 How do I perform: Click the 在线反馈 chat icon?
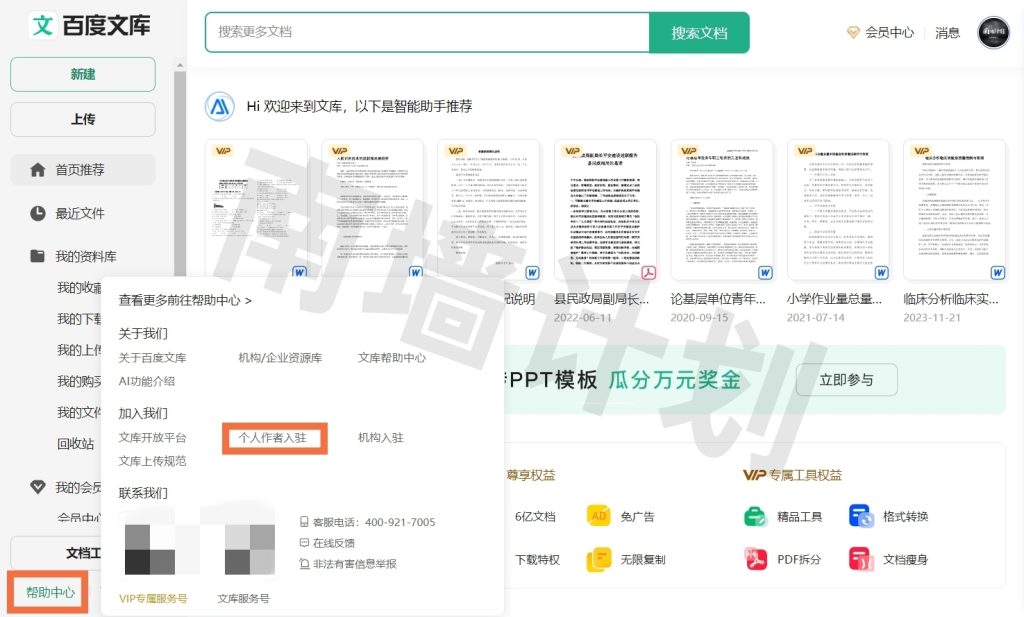[x=304, y=543]
